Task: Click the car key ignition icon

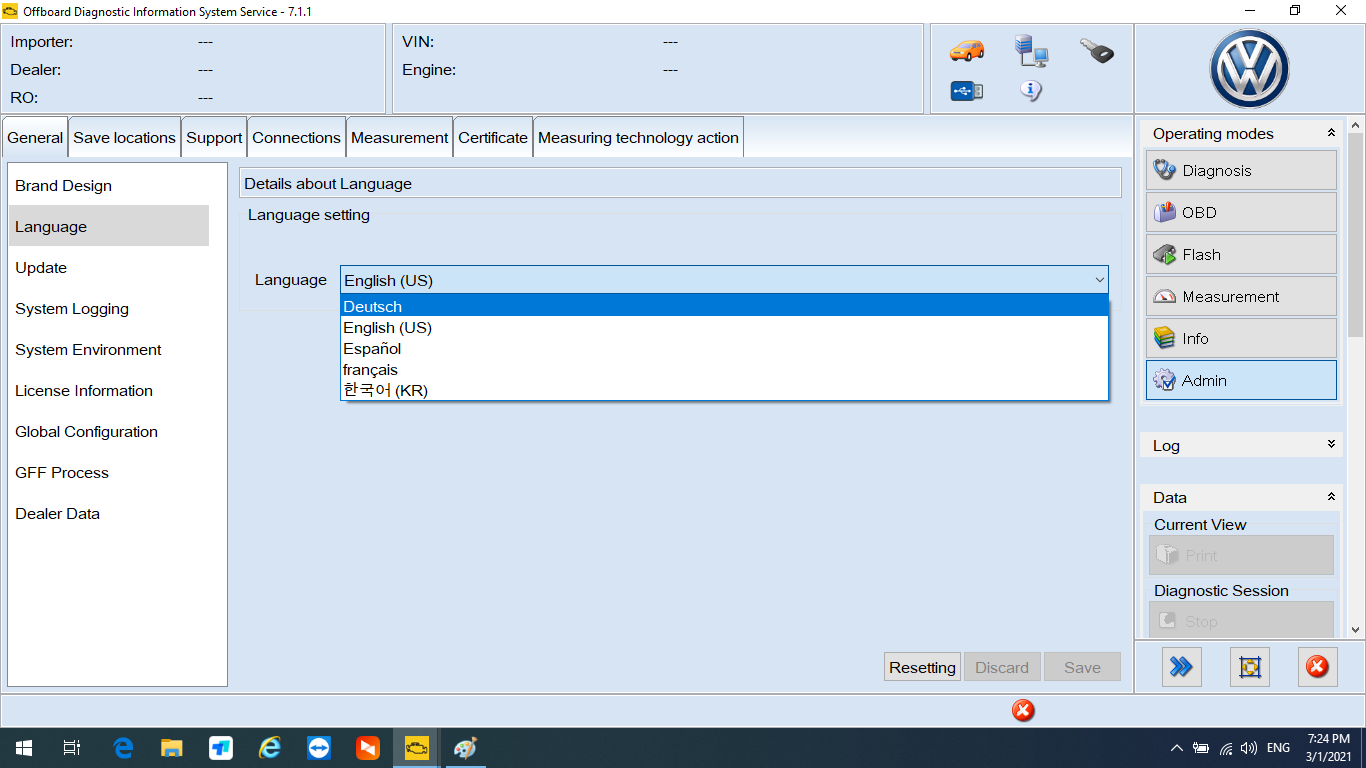Action: pos(1096,51)
